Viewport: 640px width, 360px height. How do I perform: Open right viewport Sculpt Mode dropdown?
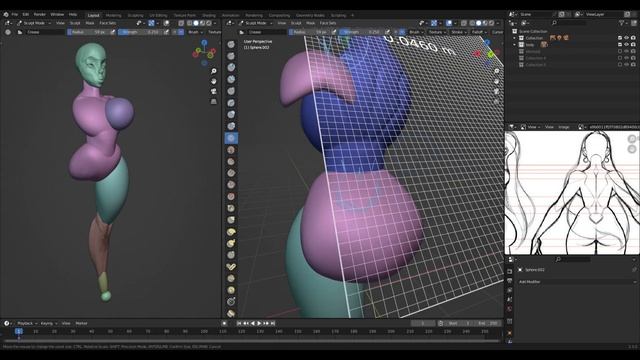tap(255, 23)
